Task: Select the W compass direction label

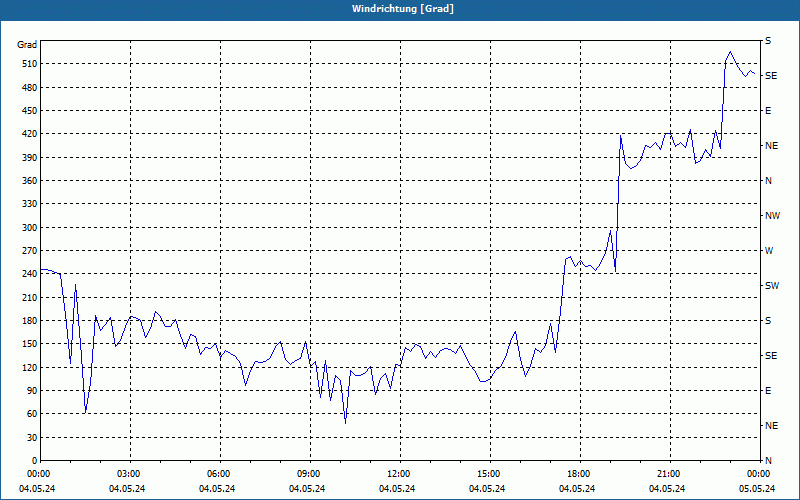Action: click(769, 251)
